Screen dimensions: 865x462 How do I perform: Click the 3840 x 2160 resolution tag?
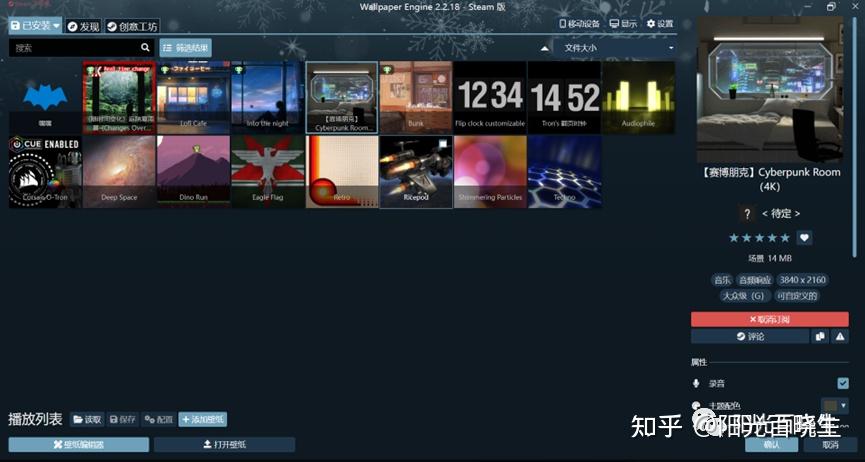click(x=802, y=280)
